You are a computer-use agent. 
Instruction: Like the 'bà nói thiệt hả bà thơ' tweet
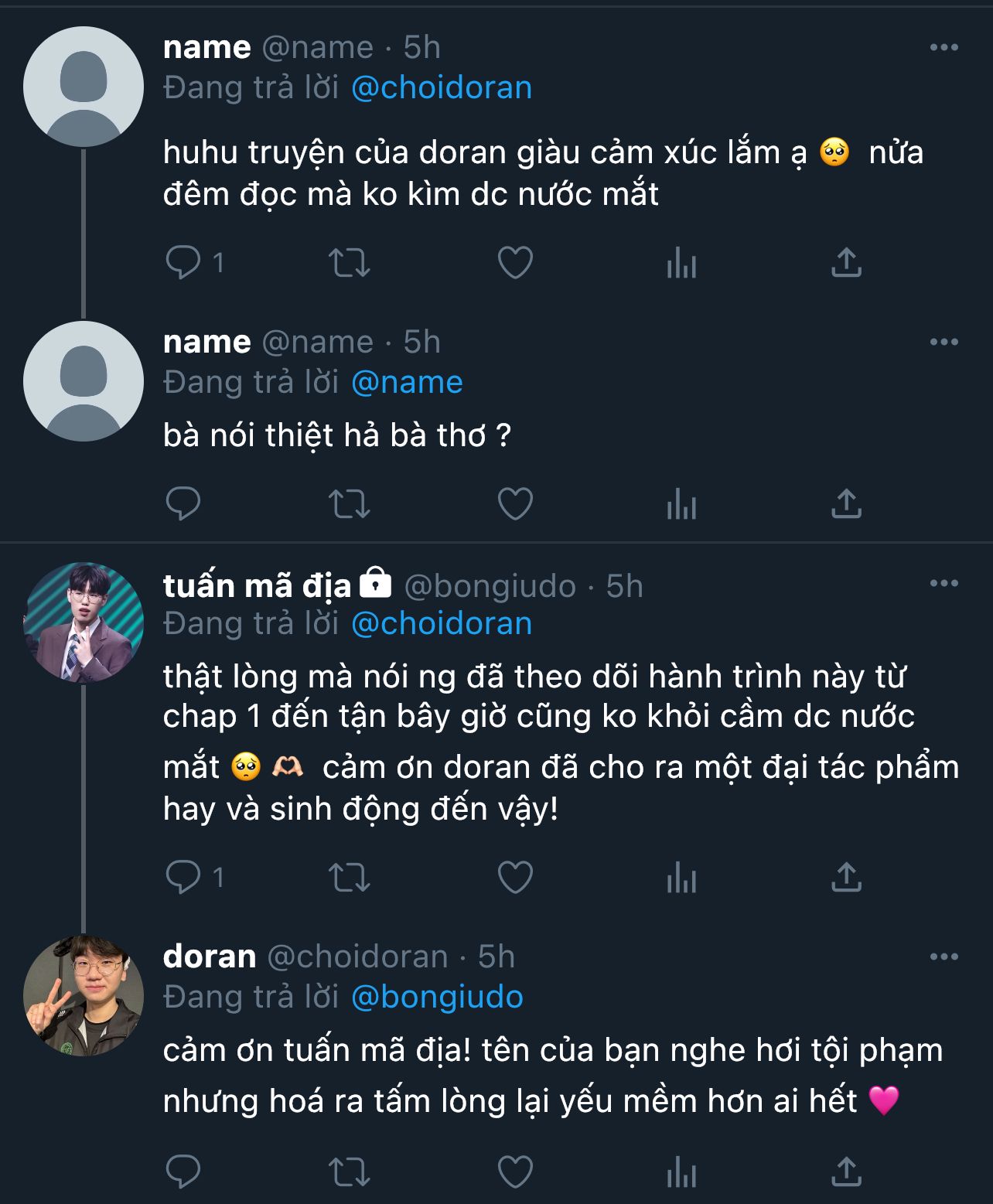515,504
